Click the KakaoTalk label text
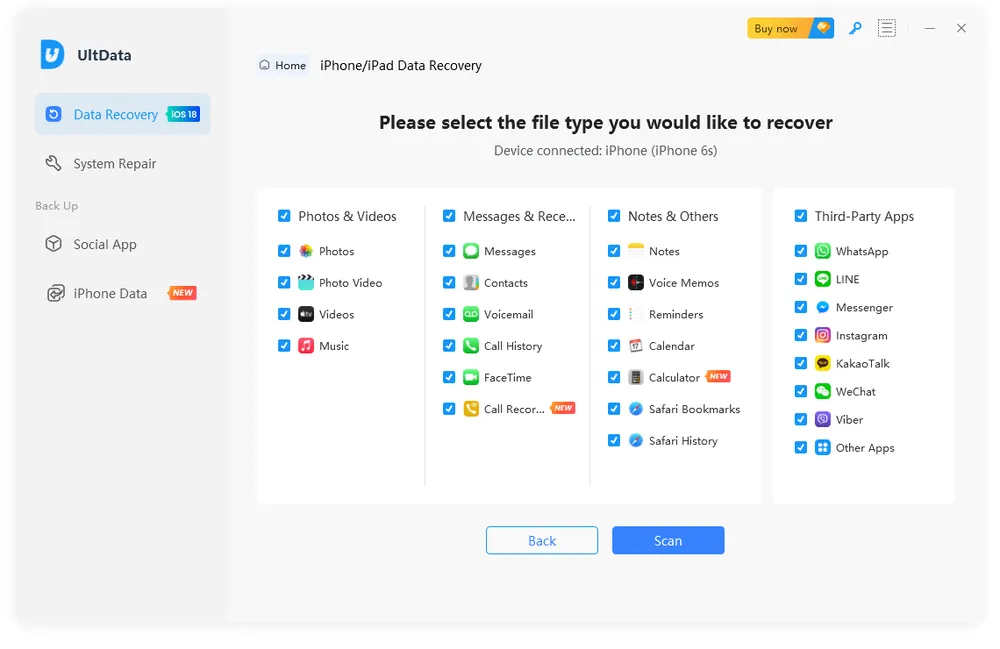This screenshot has width=1000, height=649. tap(863, 363)
